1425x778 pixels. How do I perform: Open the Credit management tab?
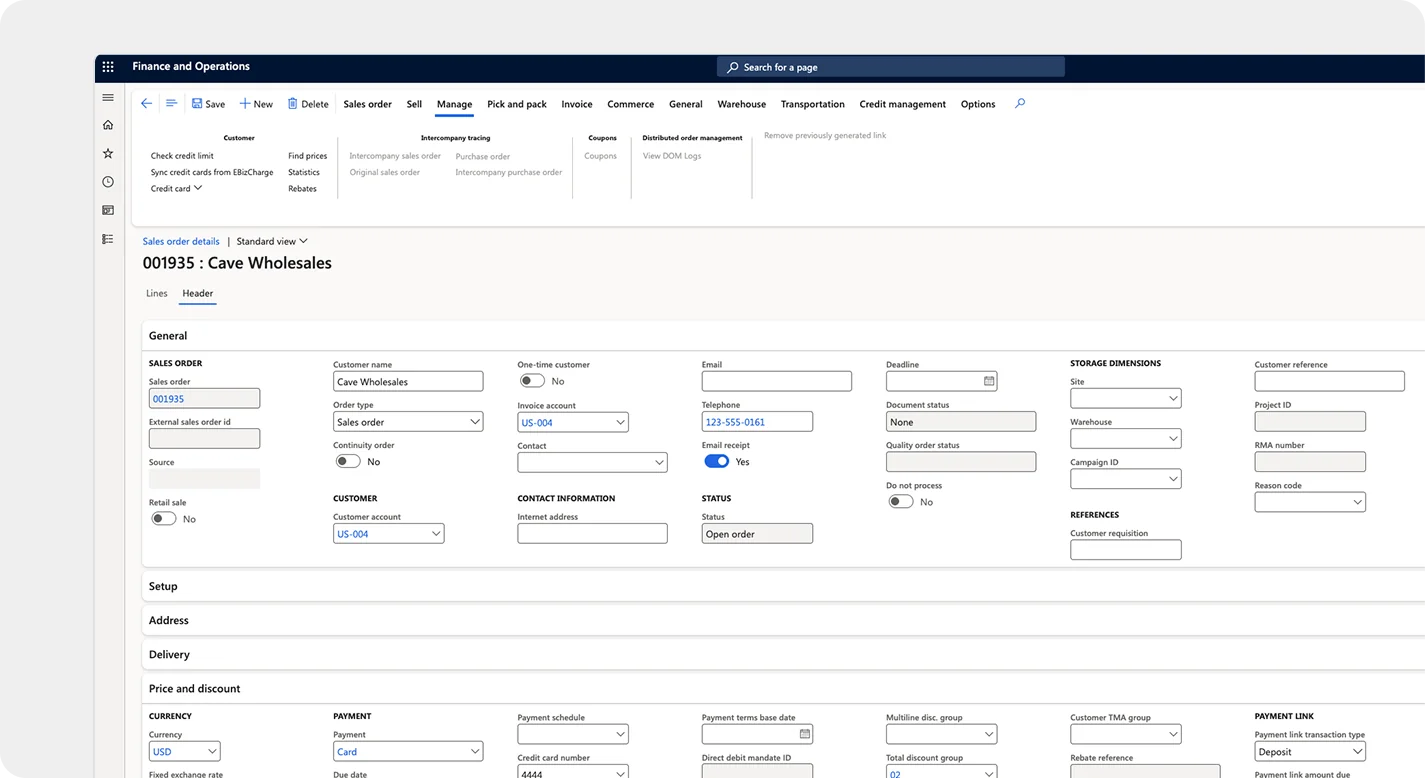coord(903,104)
